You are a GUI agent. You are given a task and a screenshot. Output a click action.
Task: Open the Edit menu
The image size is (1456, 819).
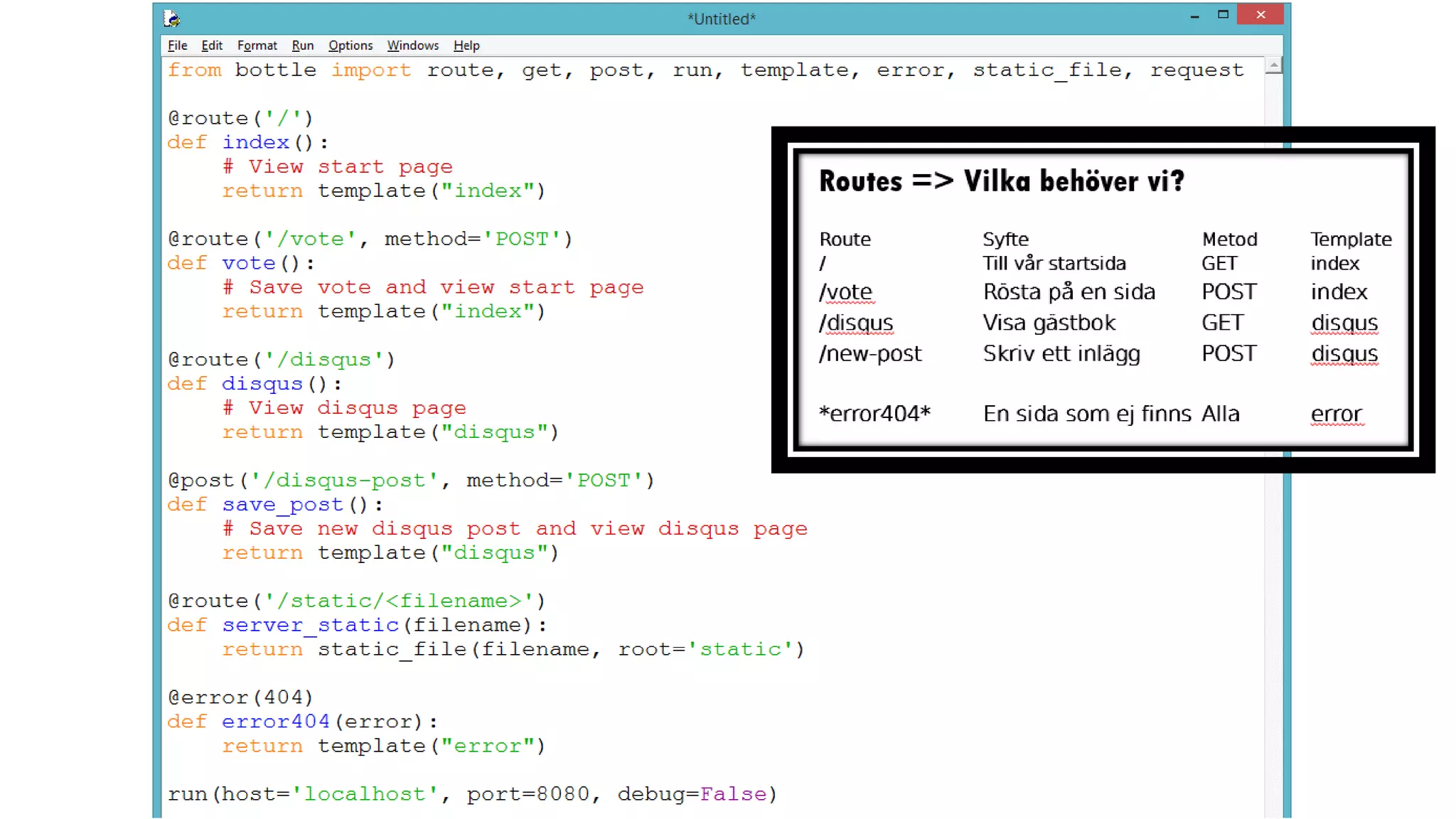[212, 45]
